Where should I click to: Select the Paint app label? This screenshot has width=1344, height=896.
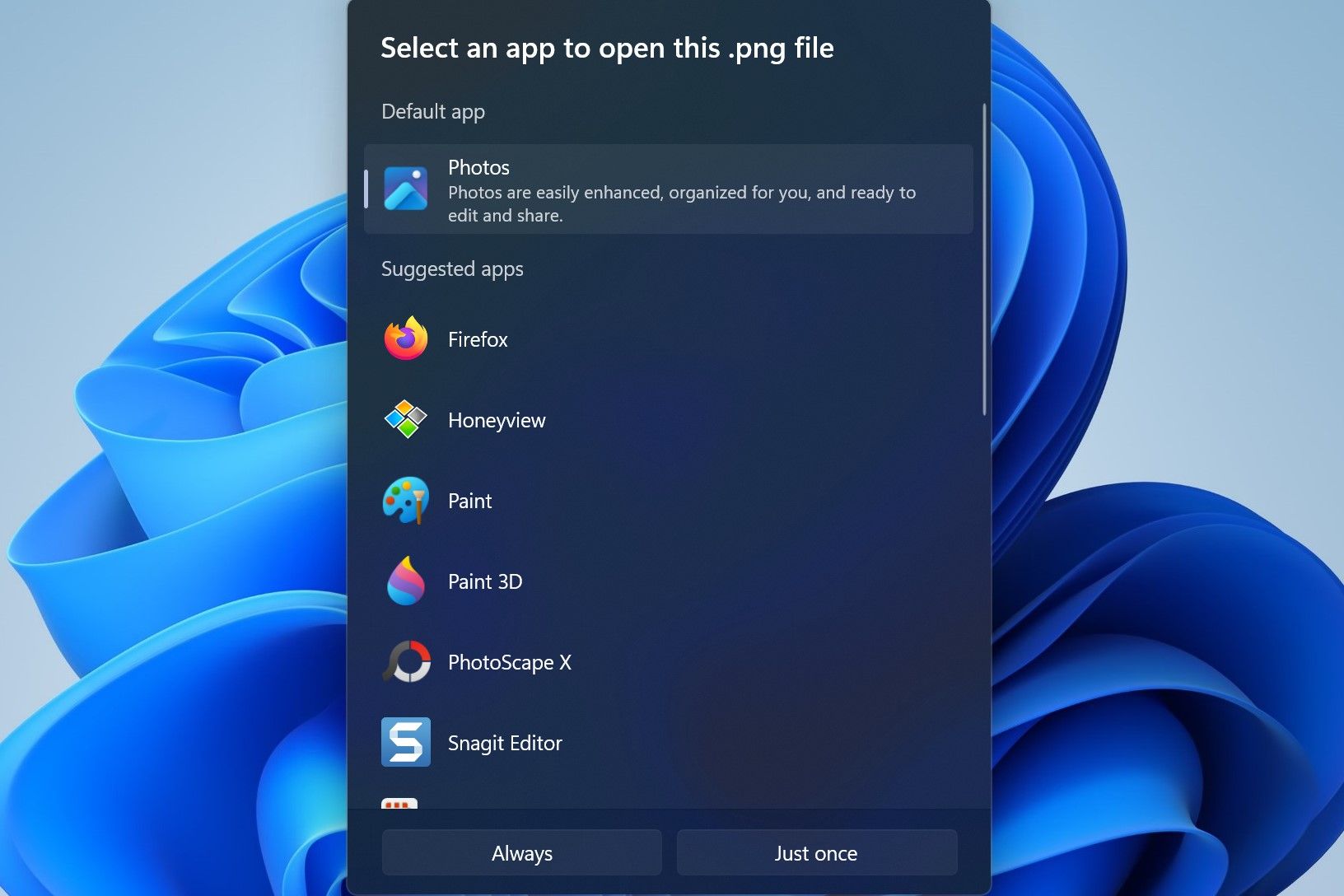pos(469,501)
